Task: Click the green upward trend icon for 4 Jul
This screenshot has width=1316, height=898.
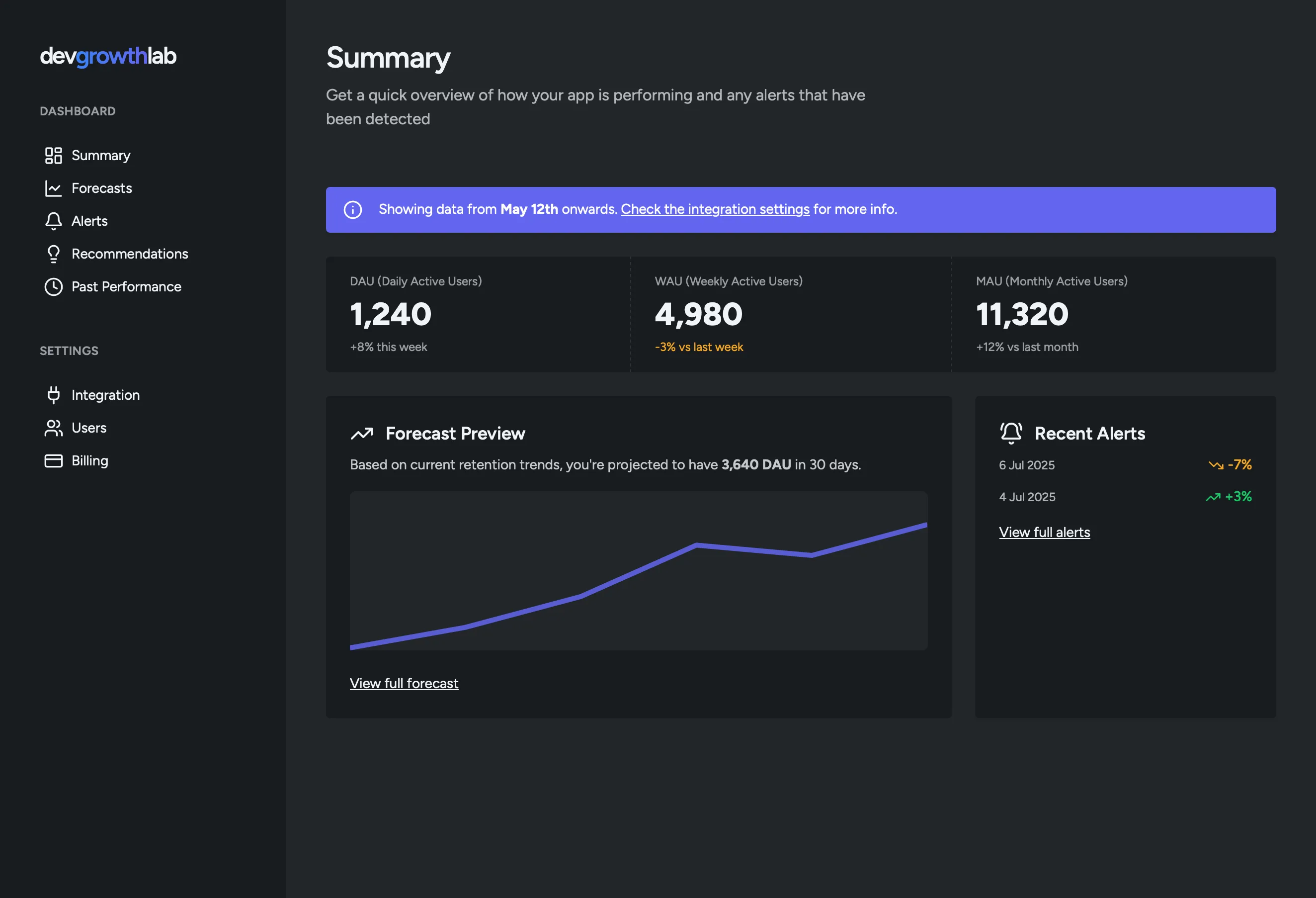Action: pyautogui.click(x=1212, y=496)
